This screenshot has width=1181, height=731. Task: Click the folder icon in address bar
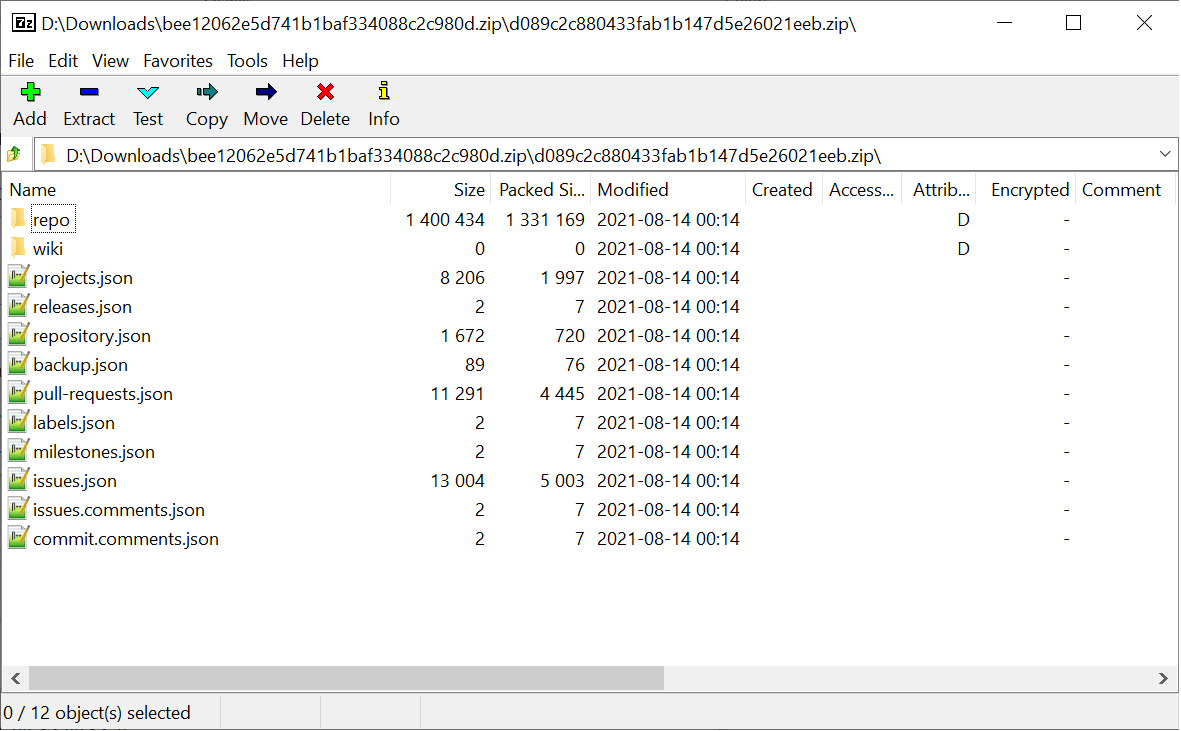pos(48,155)
